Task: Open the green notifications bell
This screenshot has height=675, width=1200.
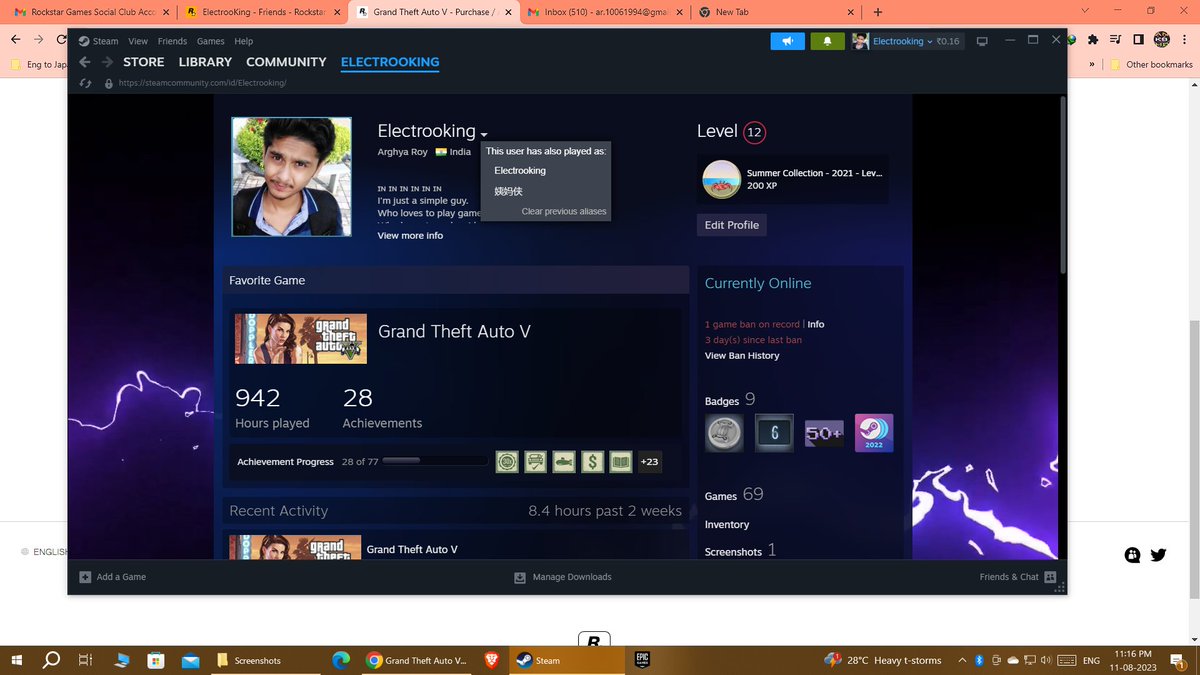Action: pos(827,41)
